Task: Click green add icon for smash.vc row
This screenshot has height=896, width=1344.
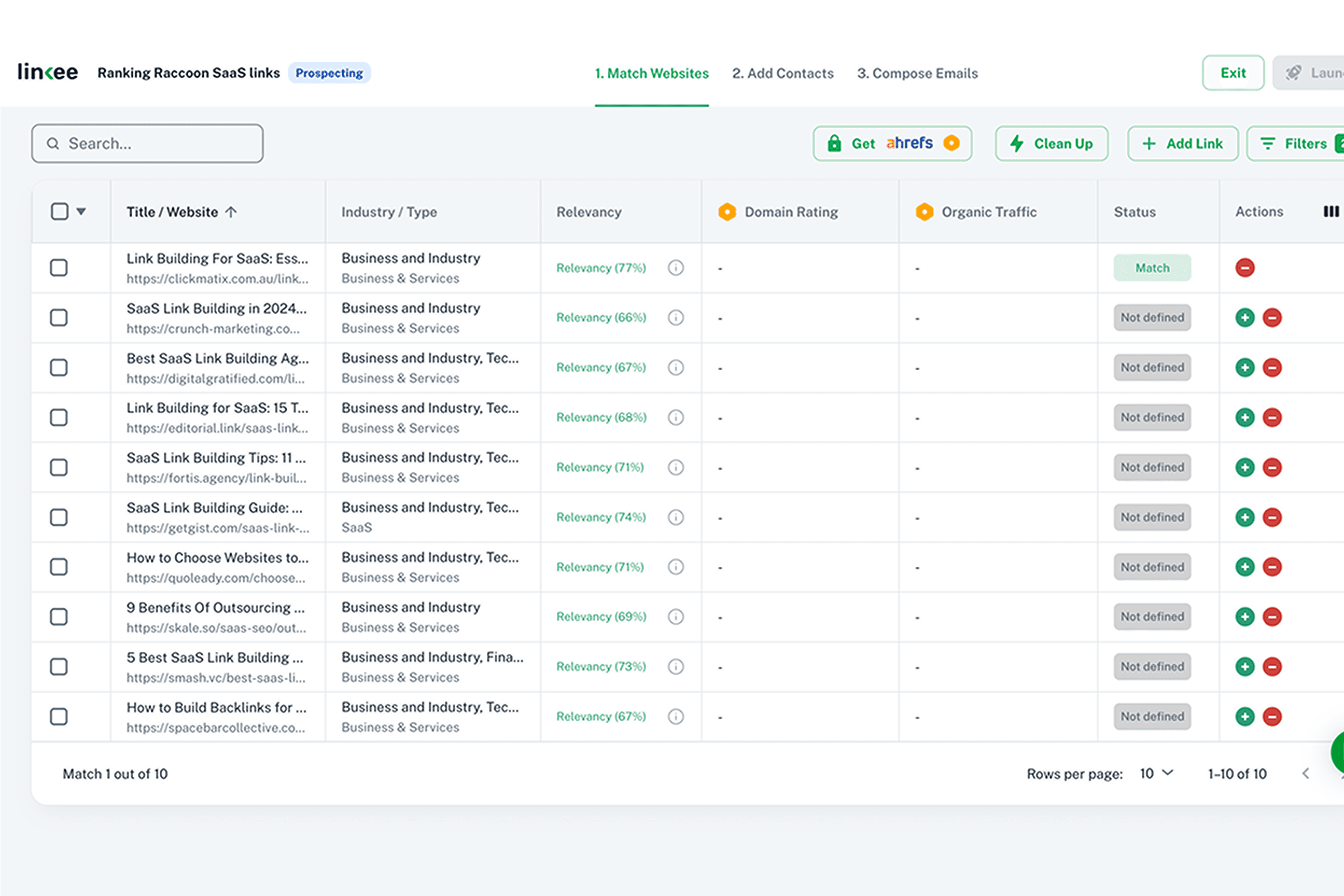Action: click(x=1244, y=667)
